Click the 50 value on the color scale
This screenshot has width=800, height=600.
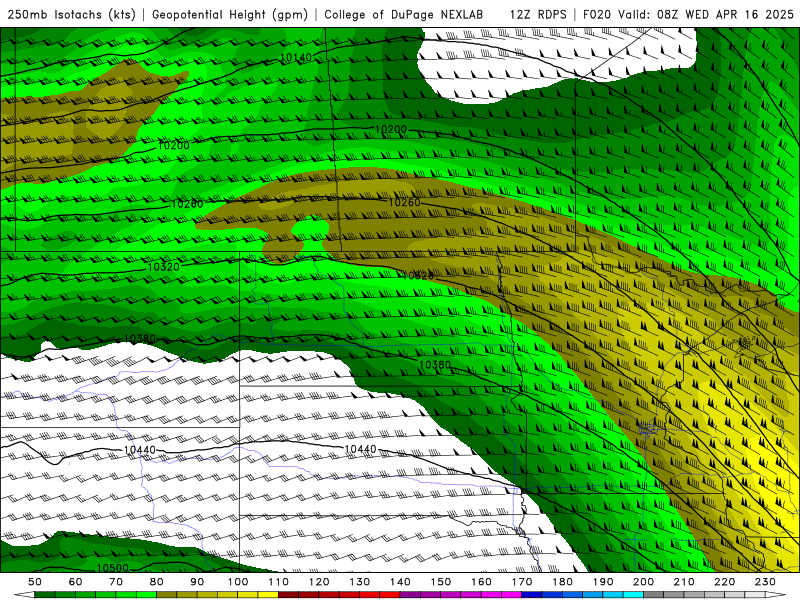point(35,582)
